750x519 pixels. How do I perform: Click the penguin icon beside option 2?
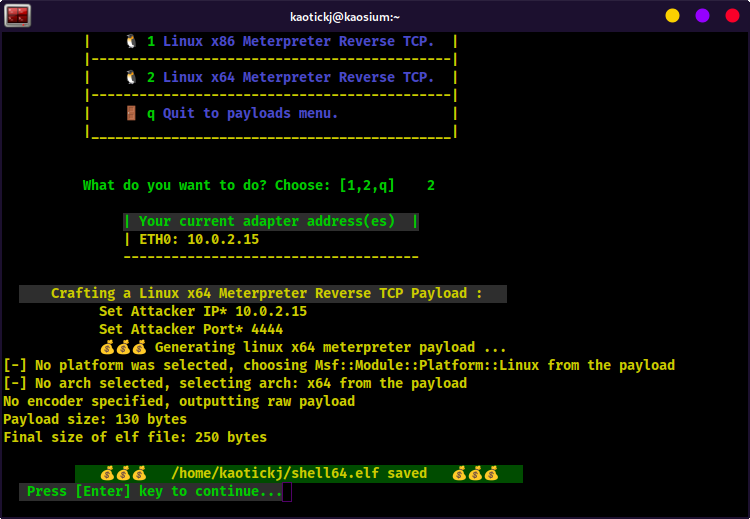(131, 77)
